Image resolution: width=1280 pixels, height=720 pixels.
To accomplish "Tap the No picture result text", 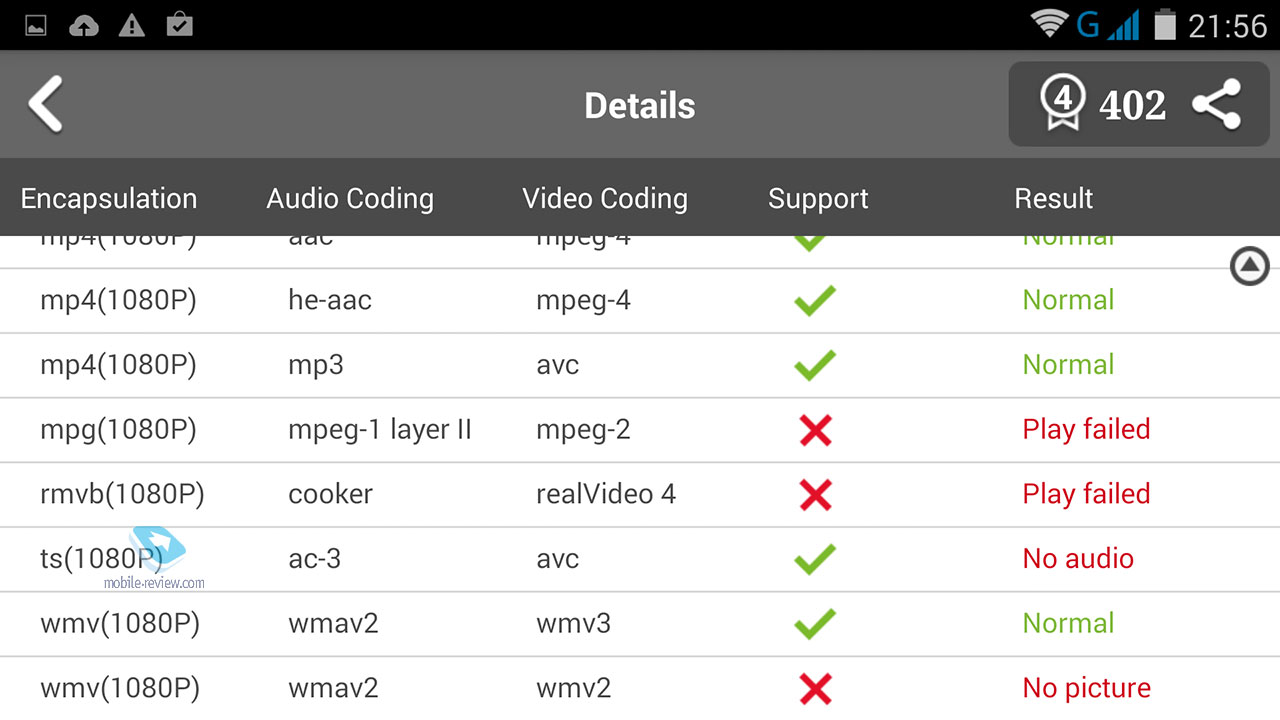I will tap(1086, 688).
